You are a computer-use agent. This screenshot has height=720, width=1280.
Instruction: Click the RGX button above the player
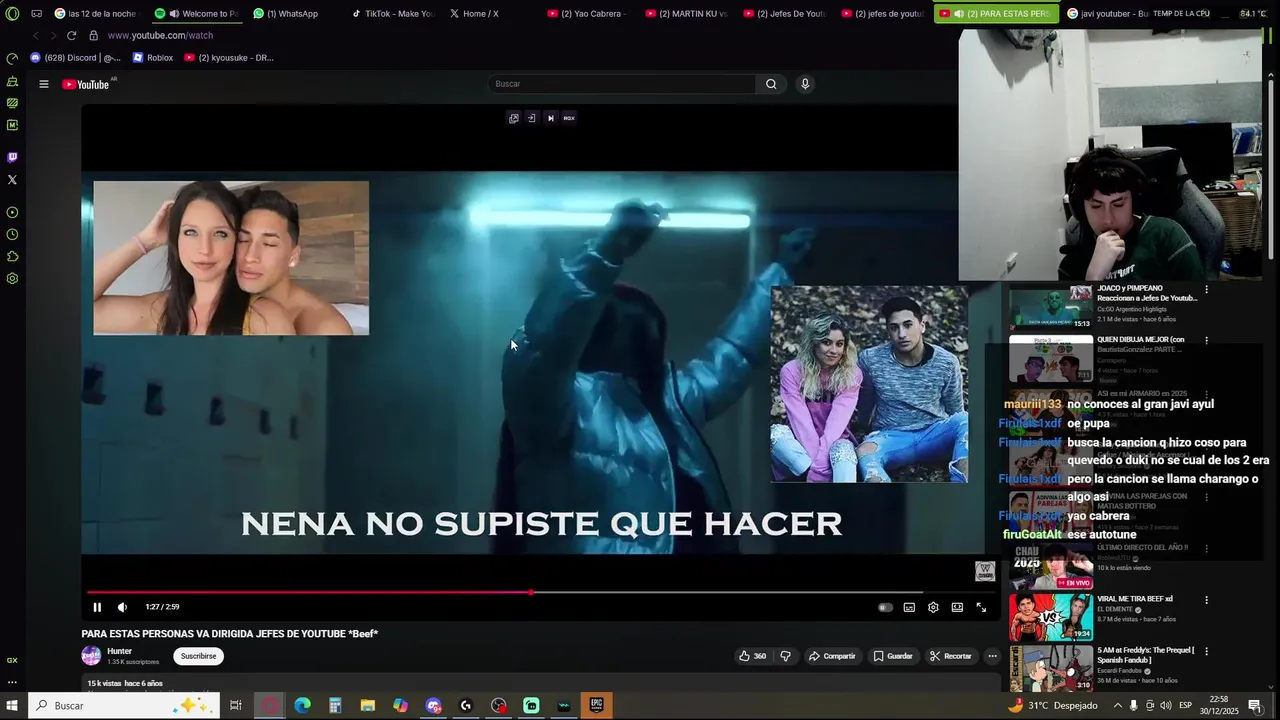(x=569, y=118)
